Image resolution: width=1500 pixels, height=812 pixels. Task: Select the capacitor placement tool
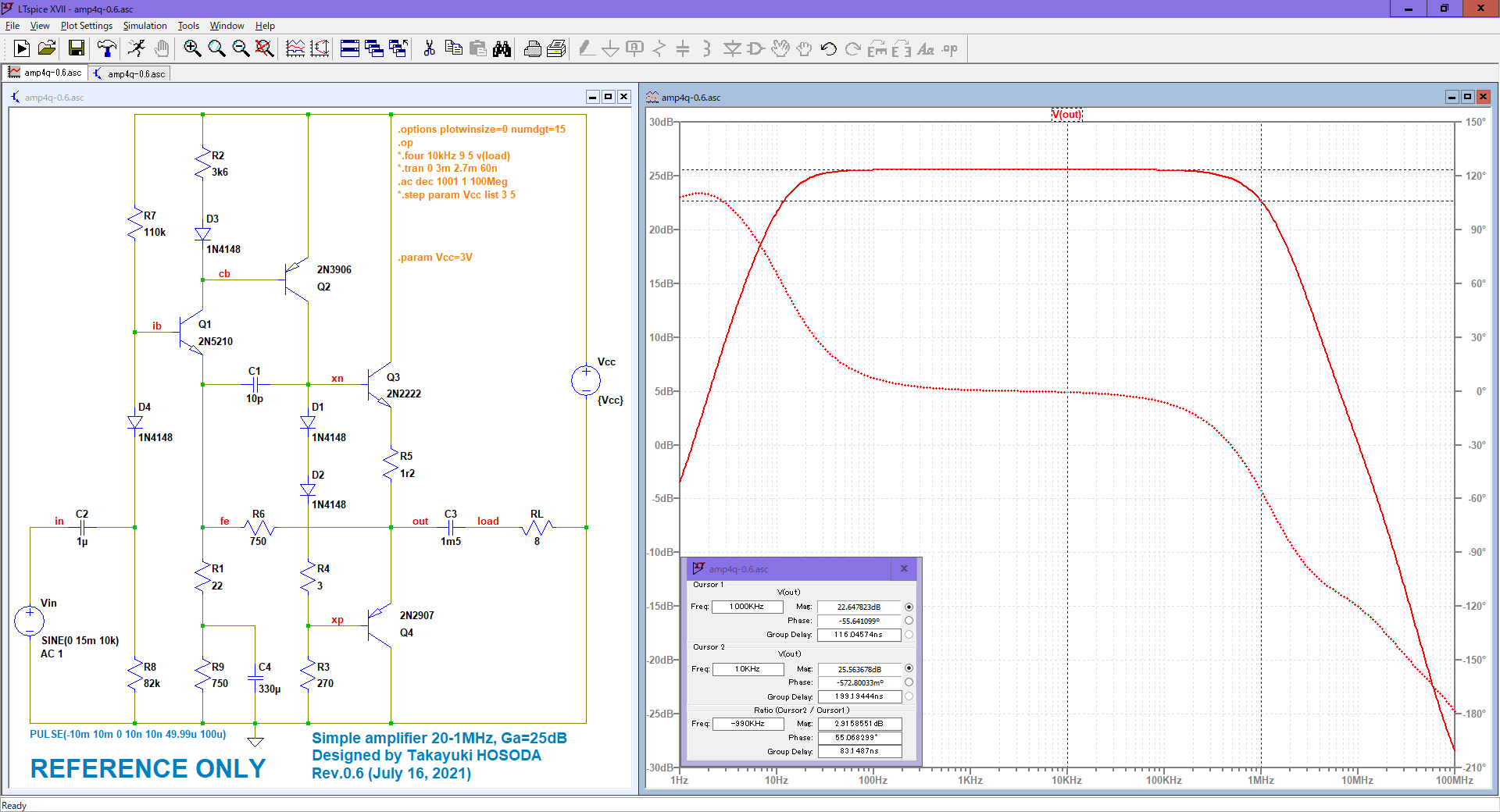(x=683, y=48)
